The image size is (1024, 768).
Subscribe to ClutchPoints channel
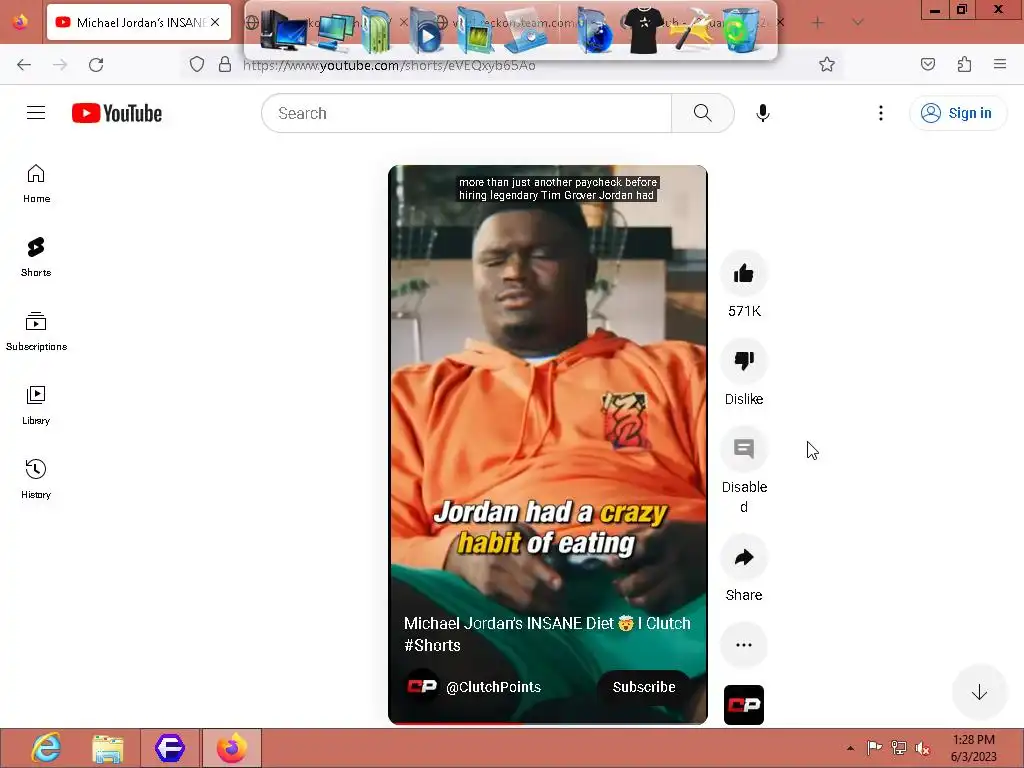tap(643, 687)
